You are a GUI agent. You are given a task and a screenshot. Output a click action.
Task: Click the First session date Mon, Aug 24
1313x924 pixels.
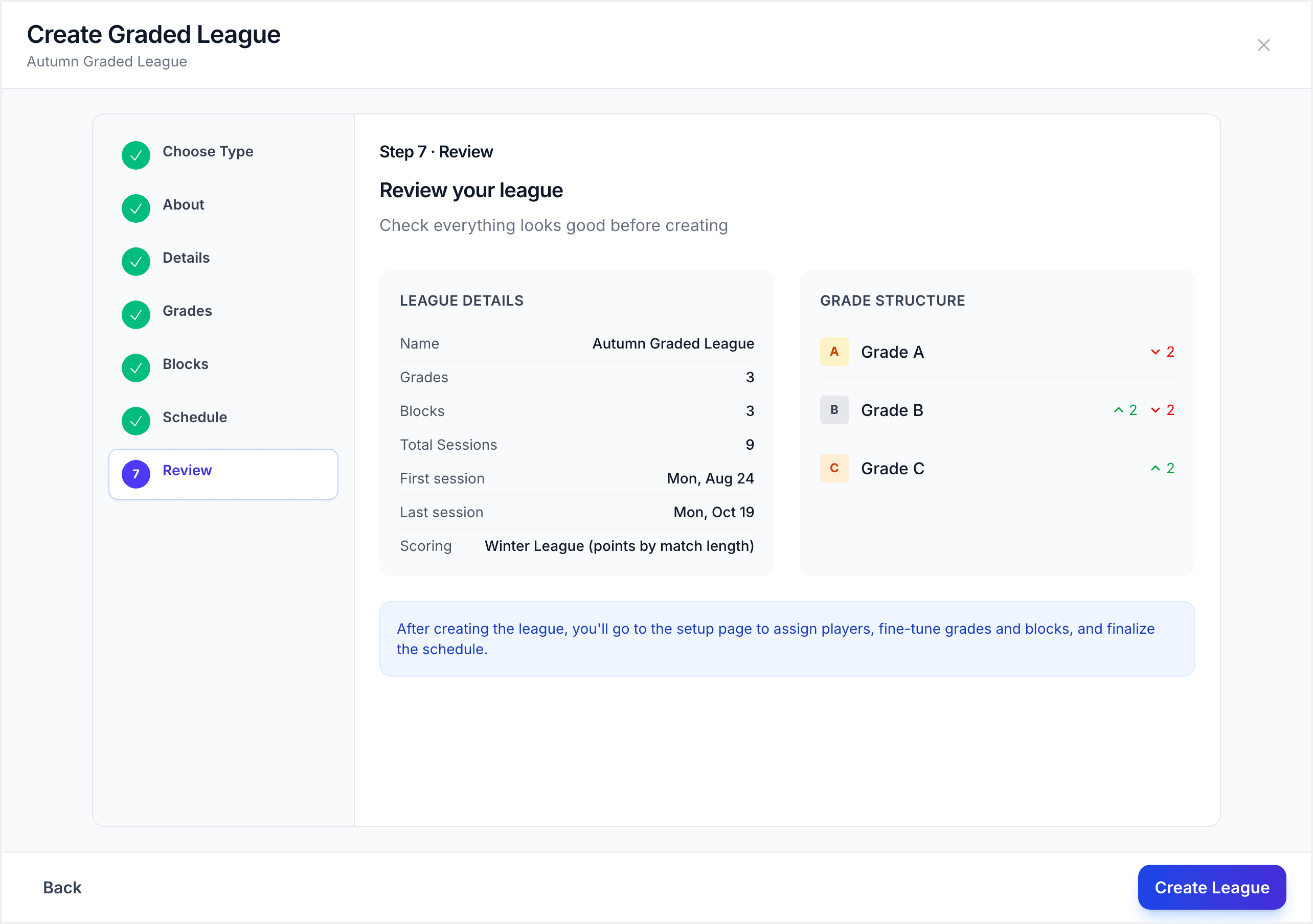[710, 478]
